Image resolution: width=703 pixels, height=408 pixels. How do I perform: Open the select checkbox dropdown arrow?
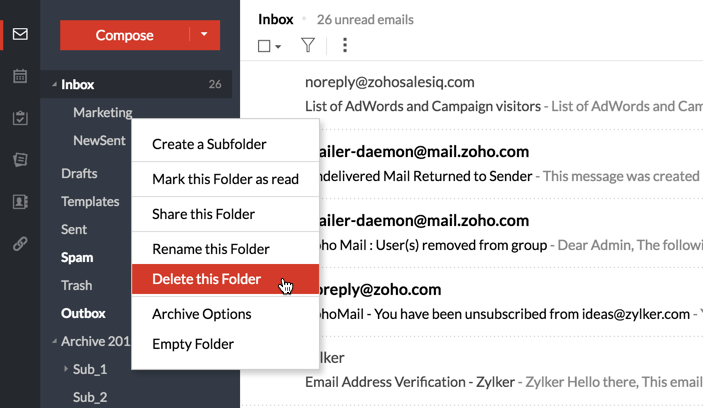coord(278,46)
